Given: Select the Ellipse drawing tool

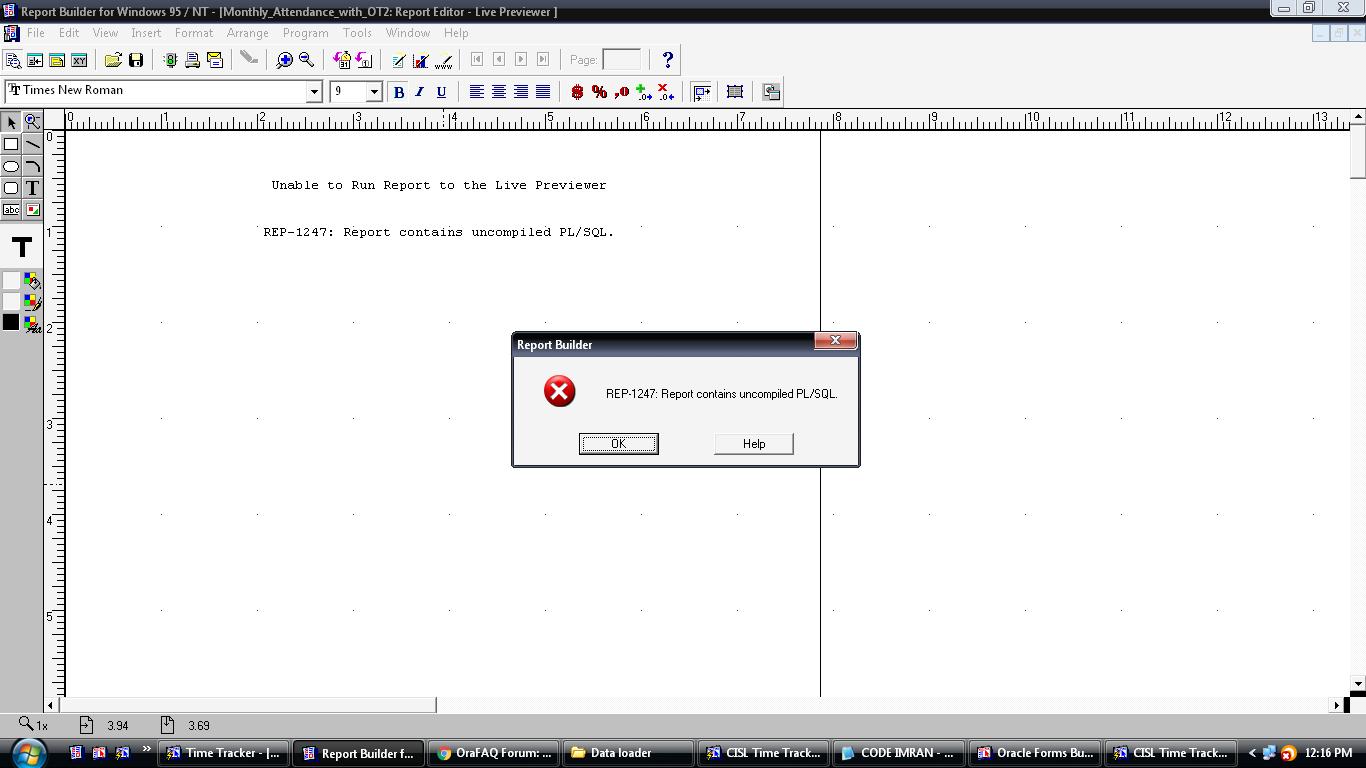Looking at the screenshot, I should [x=11, y=167].
